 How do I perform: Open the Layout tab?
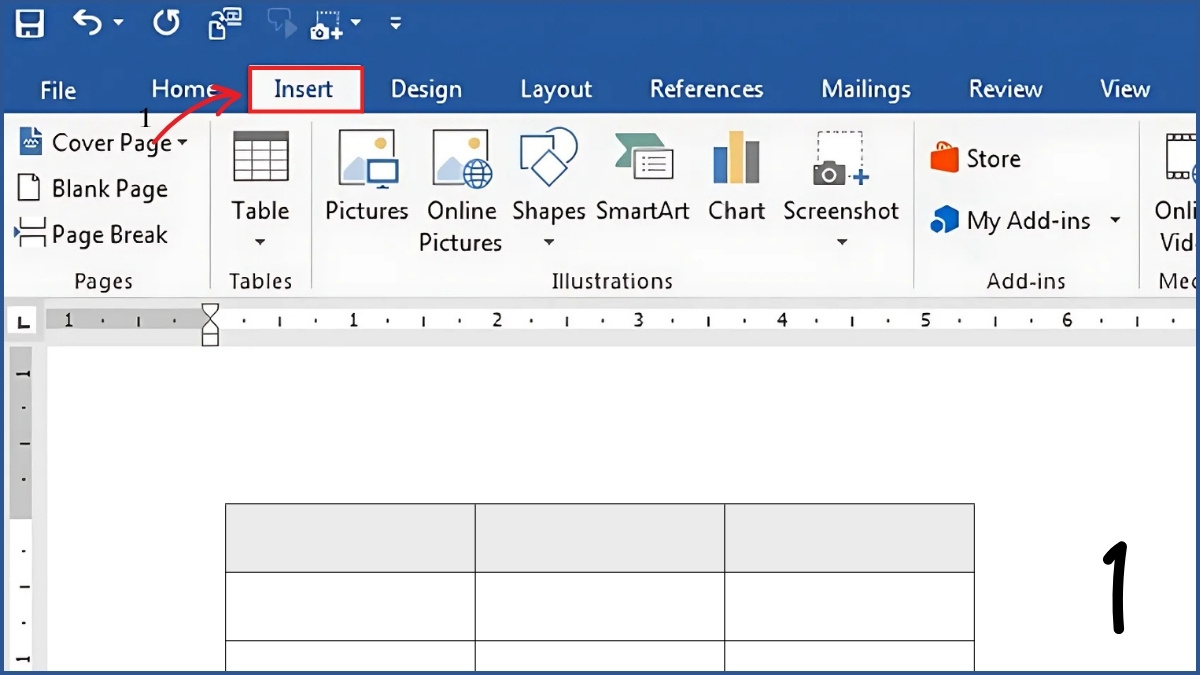[556, 89]
